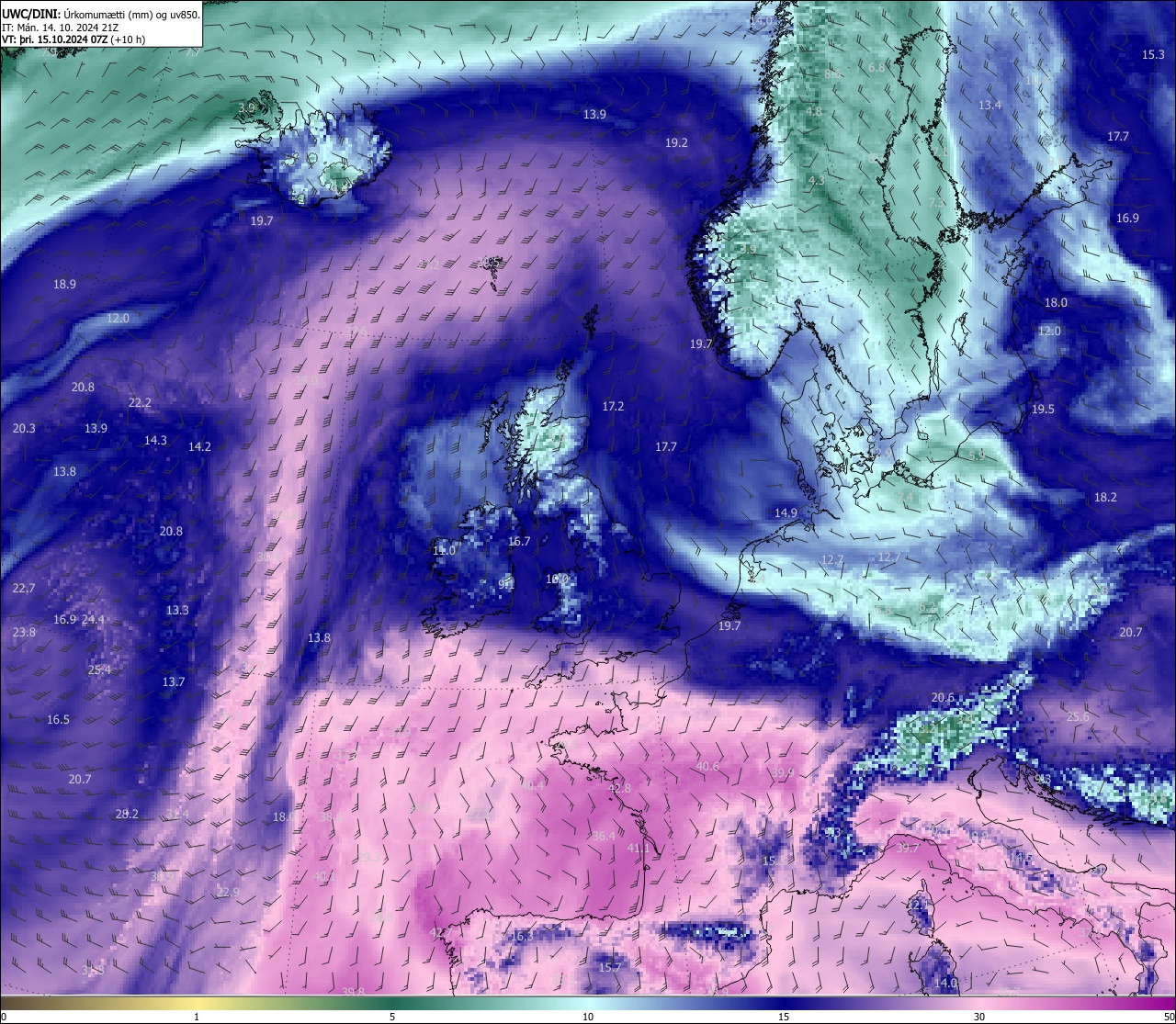Click the 0 tick label on the colour scale

coord(4,1017)
